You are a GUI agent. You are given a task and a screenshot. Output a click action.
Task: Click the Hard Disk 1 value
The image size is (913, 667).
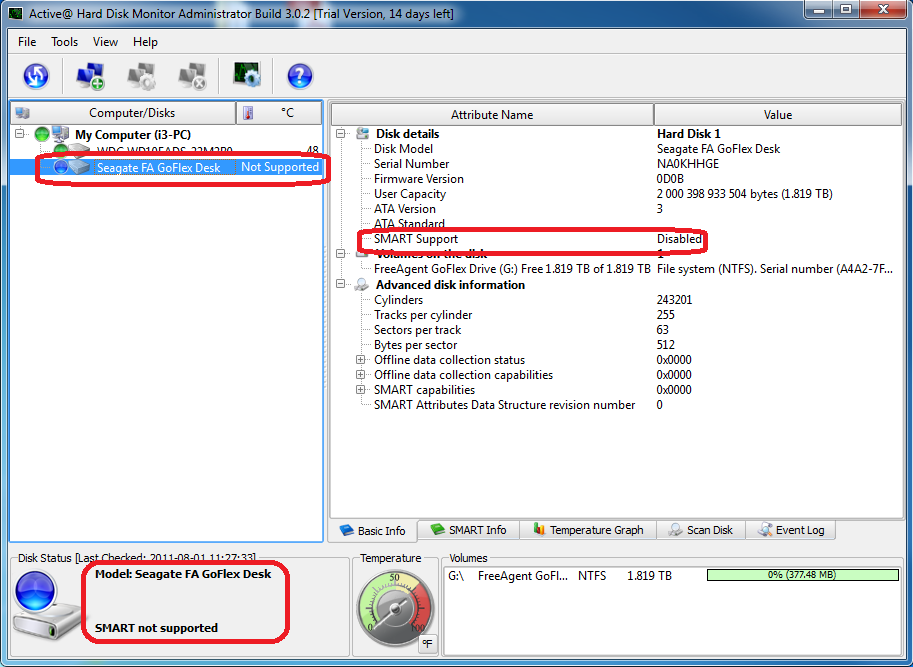coord(689,134)
